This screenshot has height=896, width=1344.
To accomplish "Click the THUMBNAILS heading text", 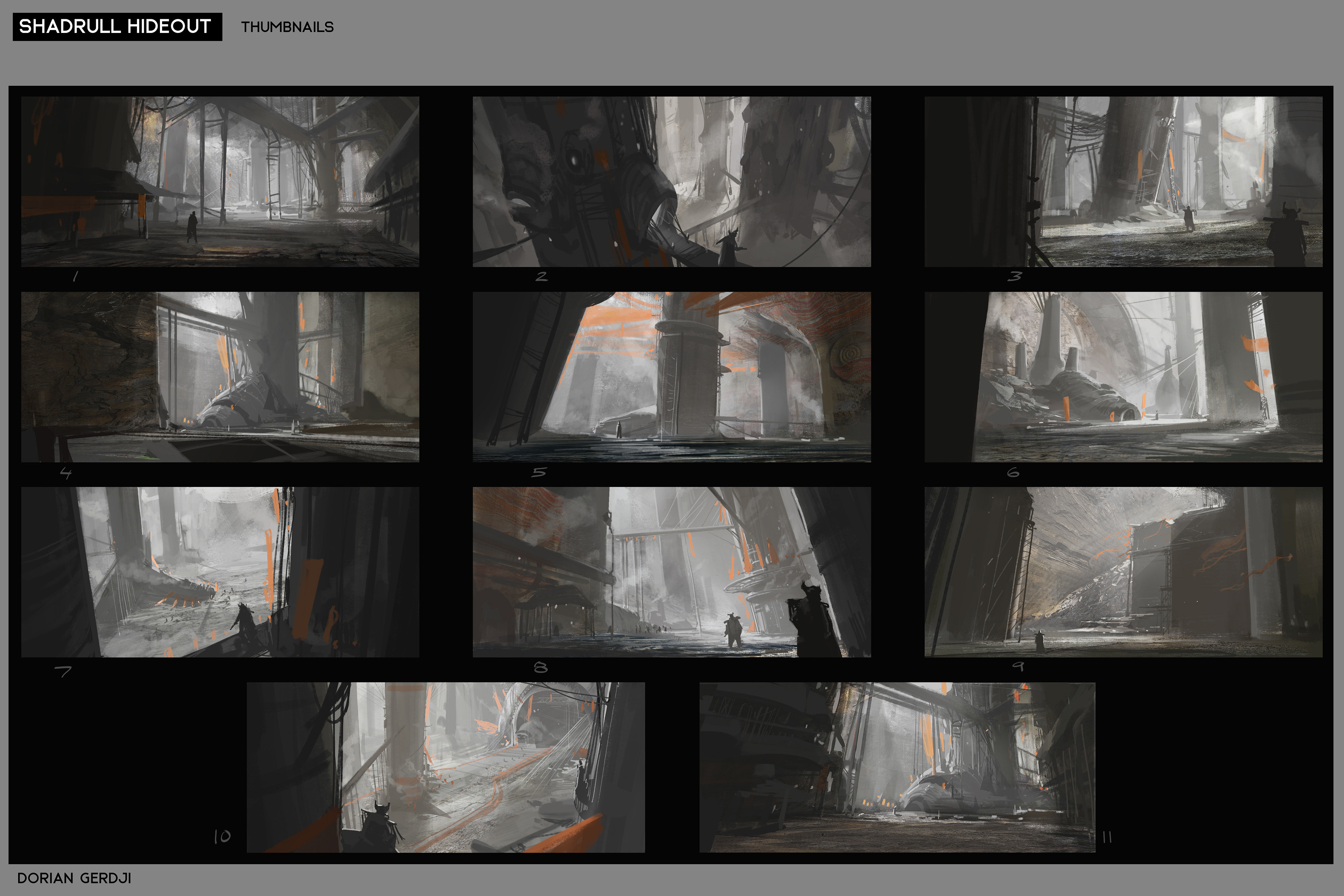I will pyautogui.click(x=287, y=27).
